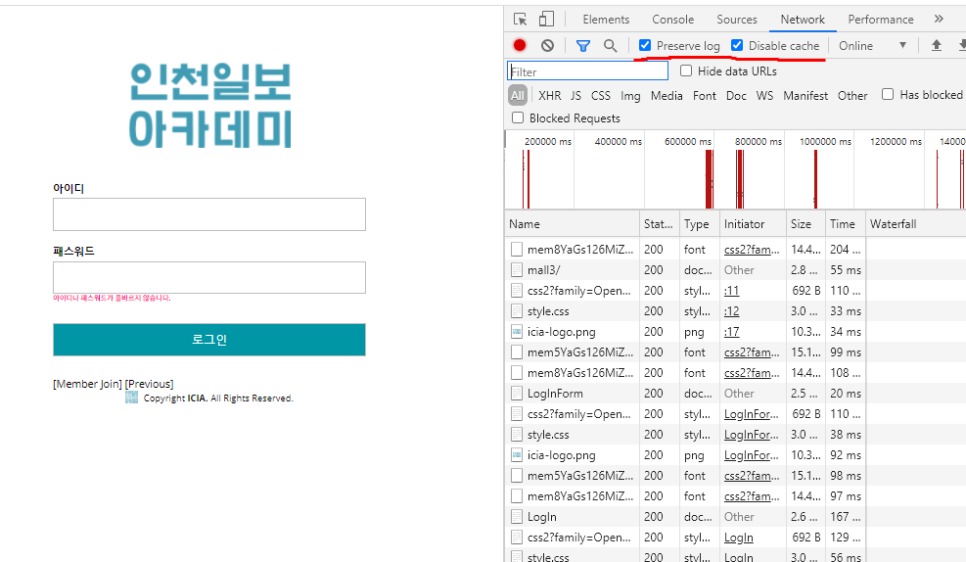Open the [Member Join] link
The image size is (966, 562).
[87, 384]
